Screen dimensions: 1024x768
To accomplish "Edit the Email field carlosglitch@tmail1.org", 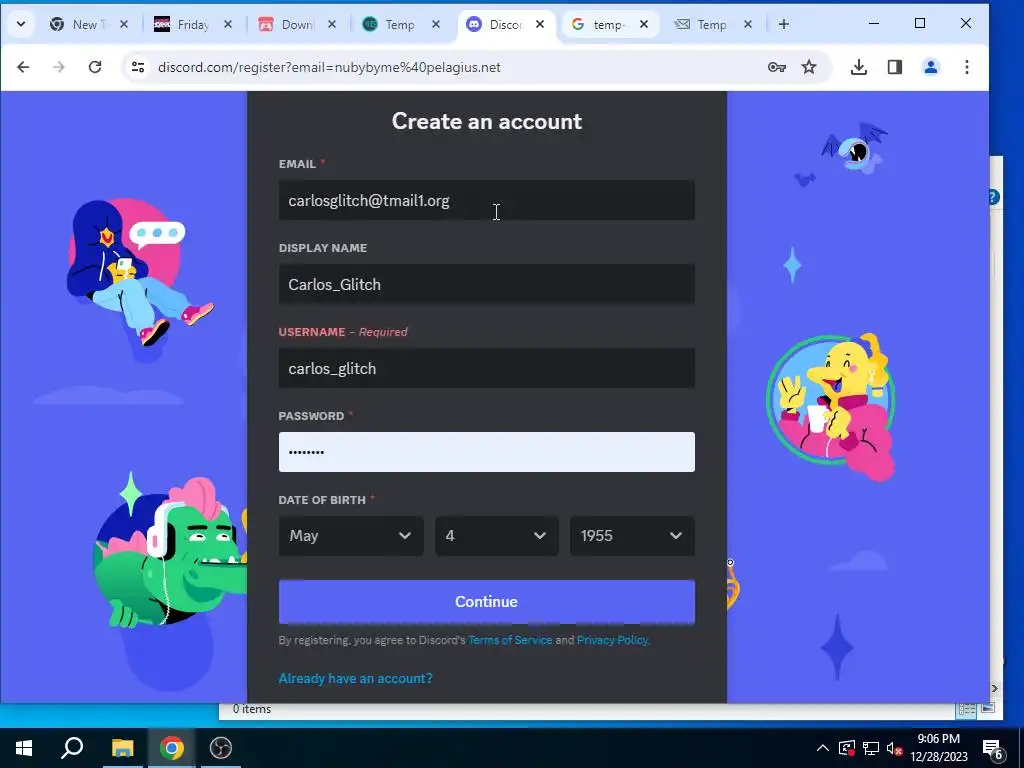I will (487, 200).
